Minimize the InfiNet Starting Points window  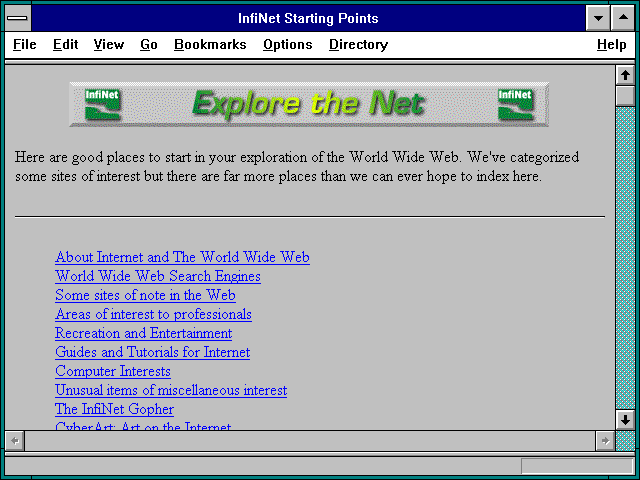598,18
